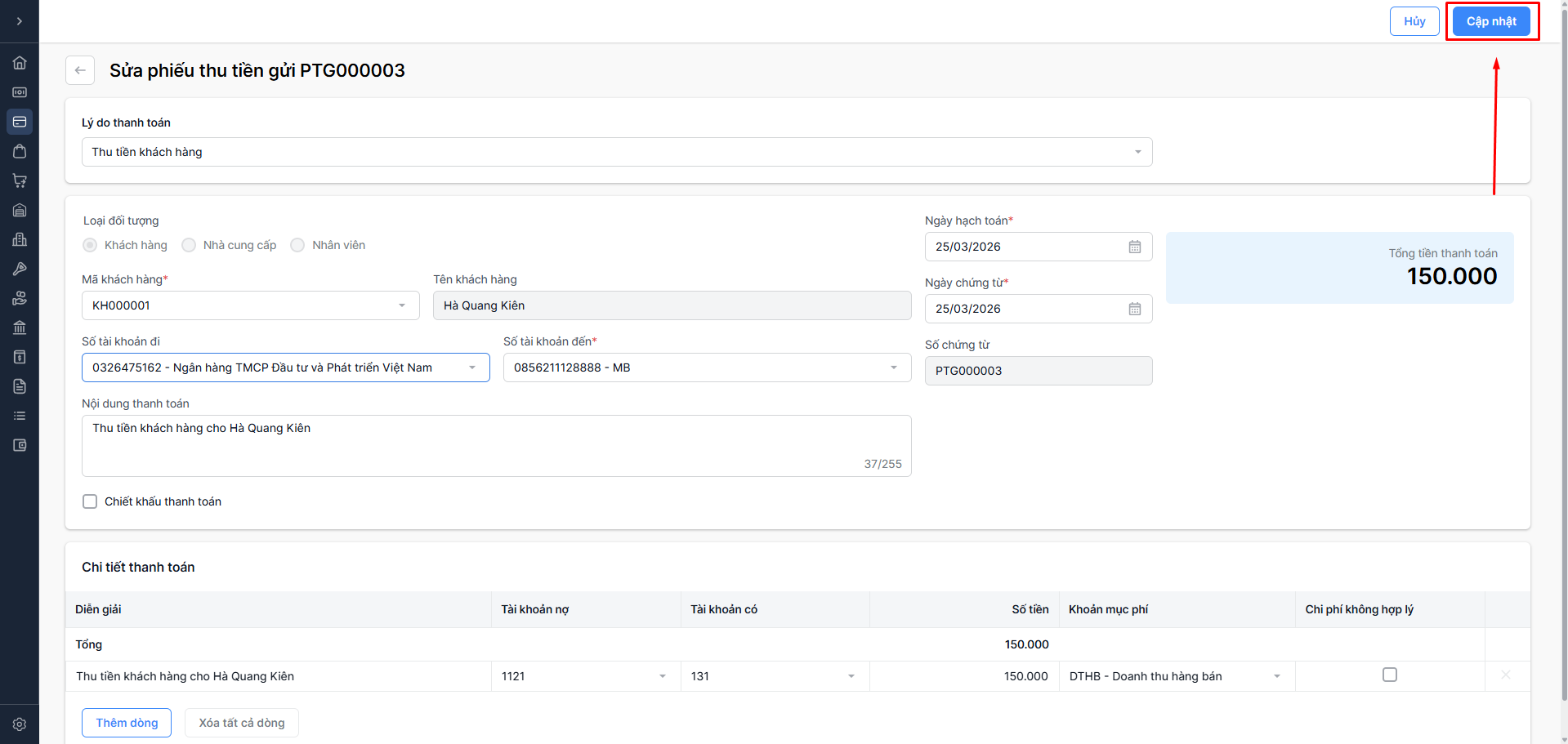Delete the payment detail row with X
Screen dimensions: 1568x744
1505,675
